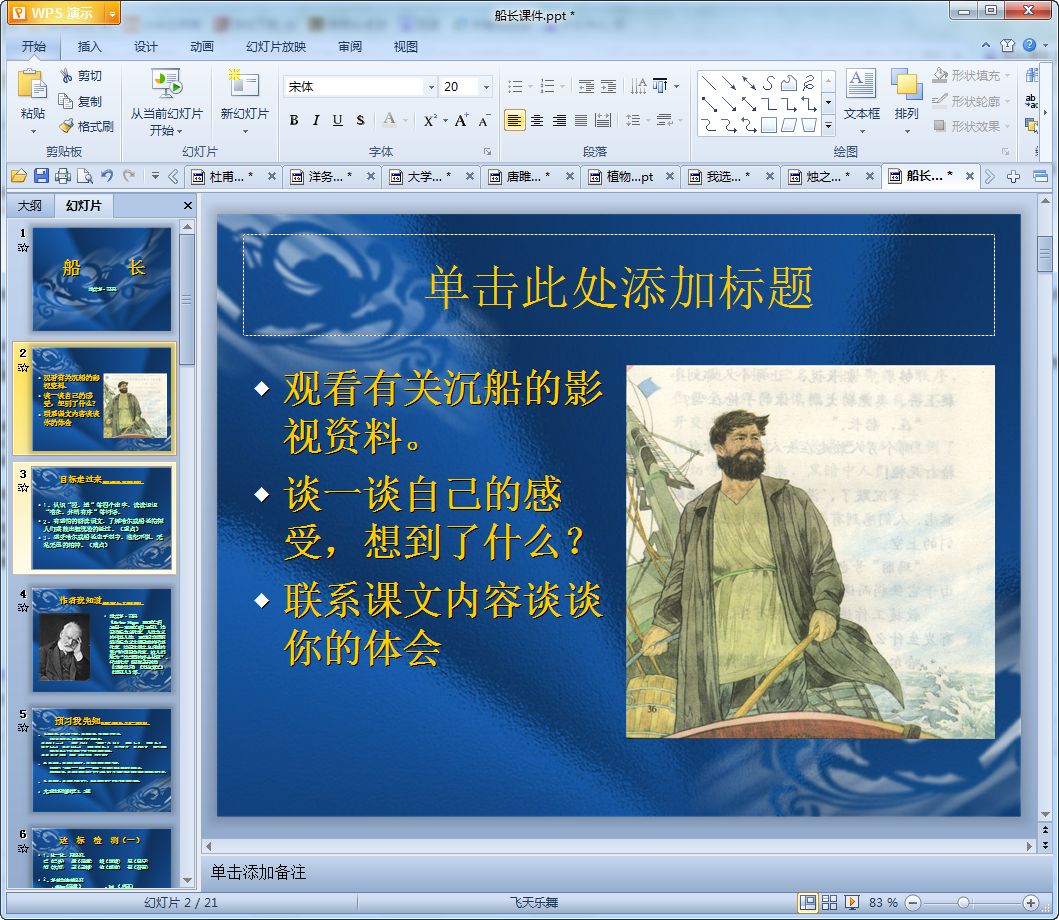The height and width of the screenshot is (920, 1059).
Task: Increase indent level icon
Action: tap(609, 86)
